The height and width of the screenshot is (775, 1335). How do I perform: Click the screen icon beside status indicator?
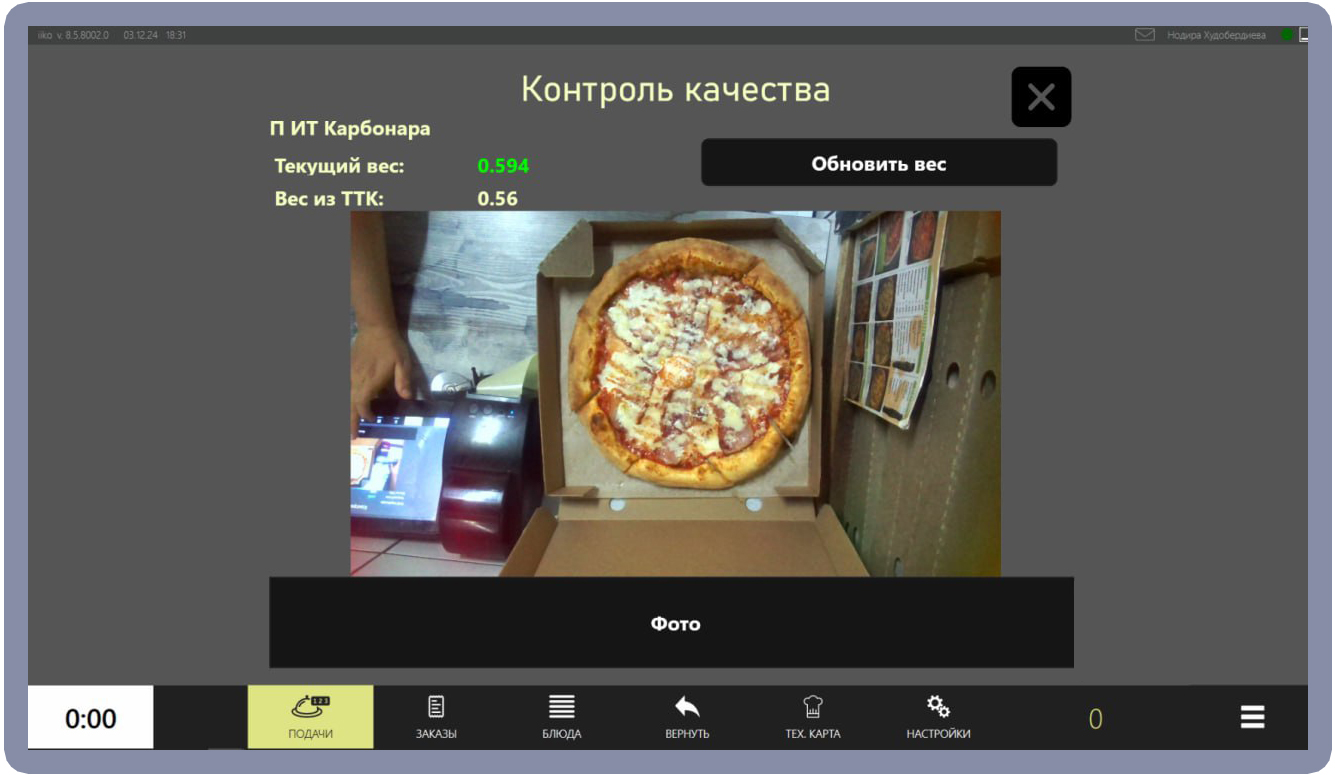coord(1303,33)
